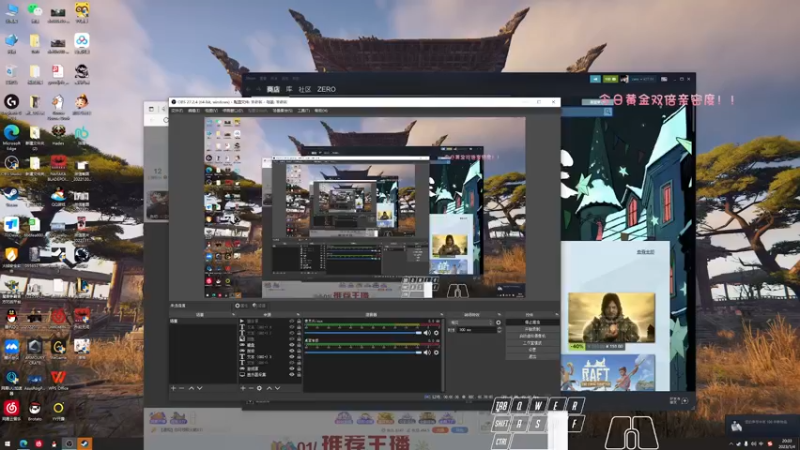Open settings gear of first mixer channel

tap(436, 333)
